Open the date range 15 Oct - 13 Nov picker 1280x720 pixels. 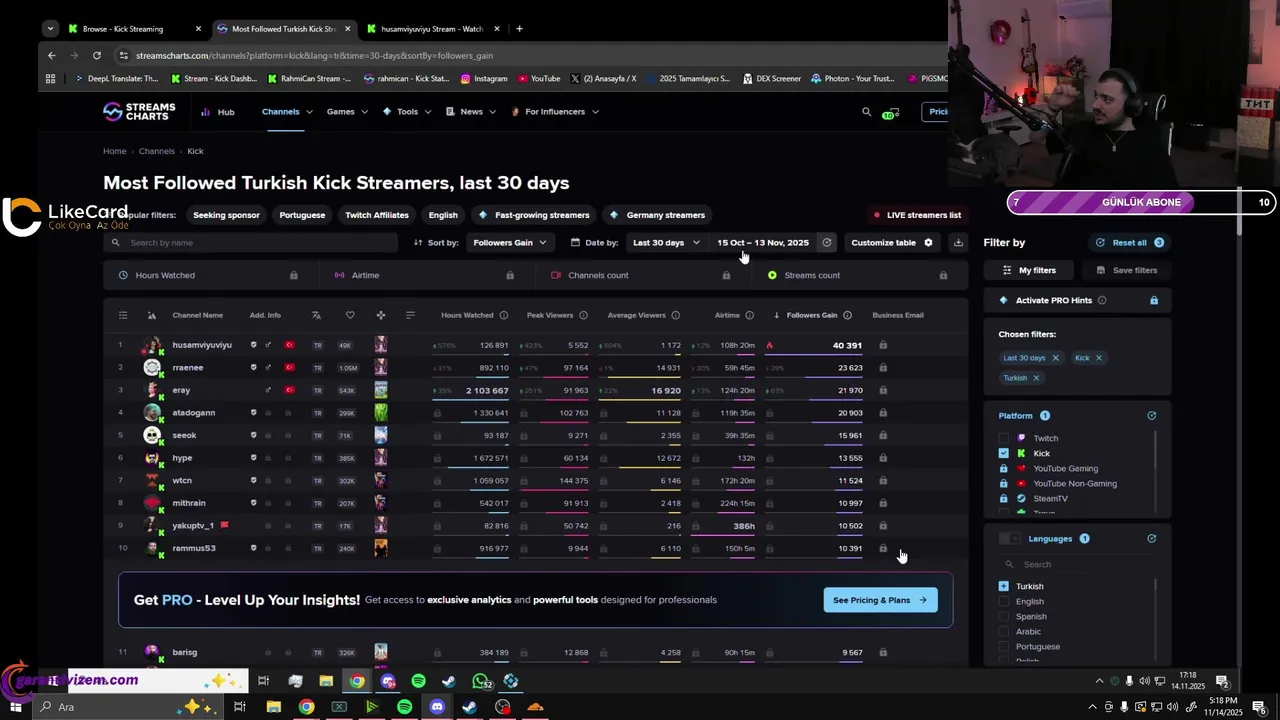coord(763,242)
